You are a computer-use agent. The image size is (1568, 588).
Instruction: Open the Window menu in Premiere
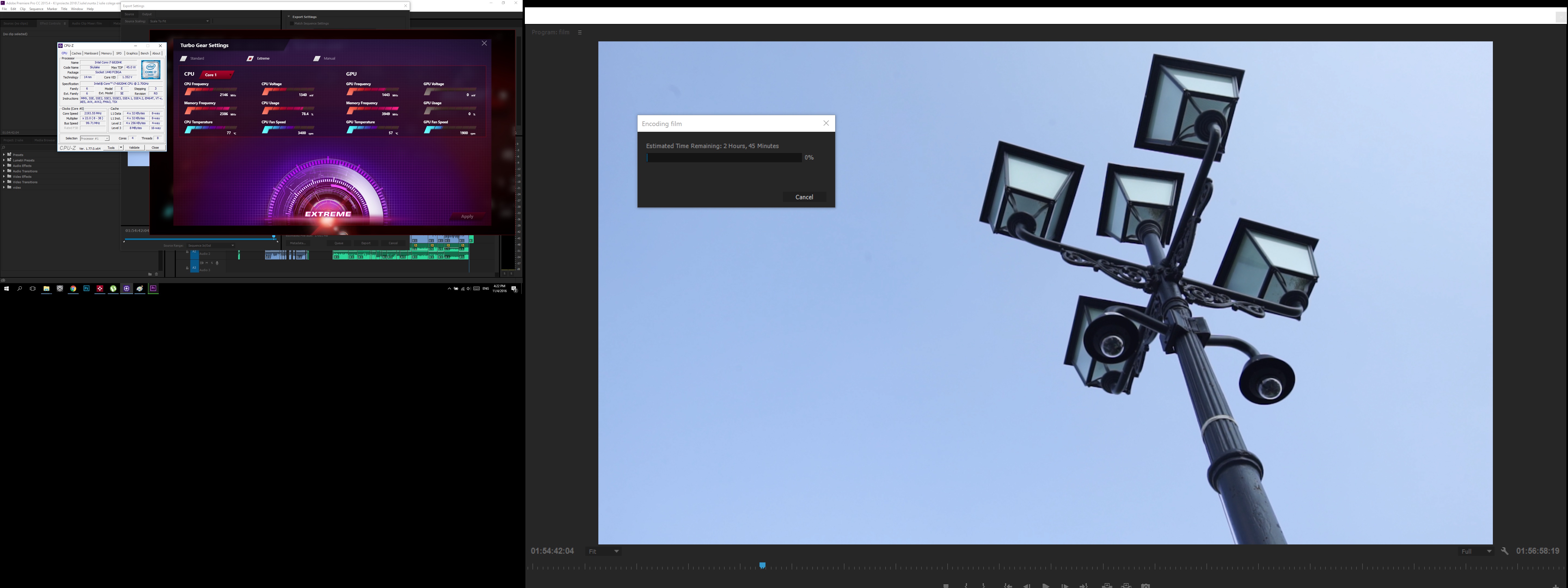(x=77, y=9)
